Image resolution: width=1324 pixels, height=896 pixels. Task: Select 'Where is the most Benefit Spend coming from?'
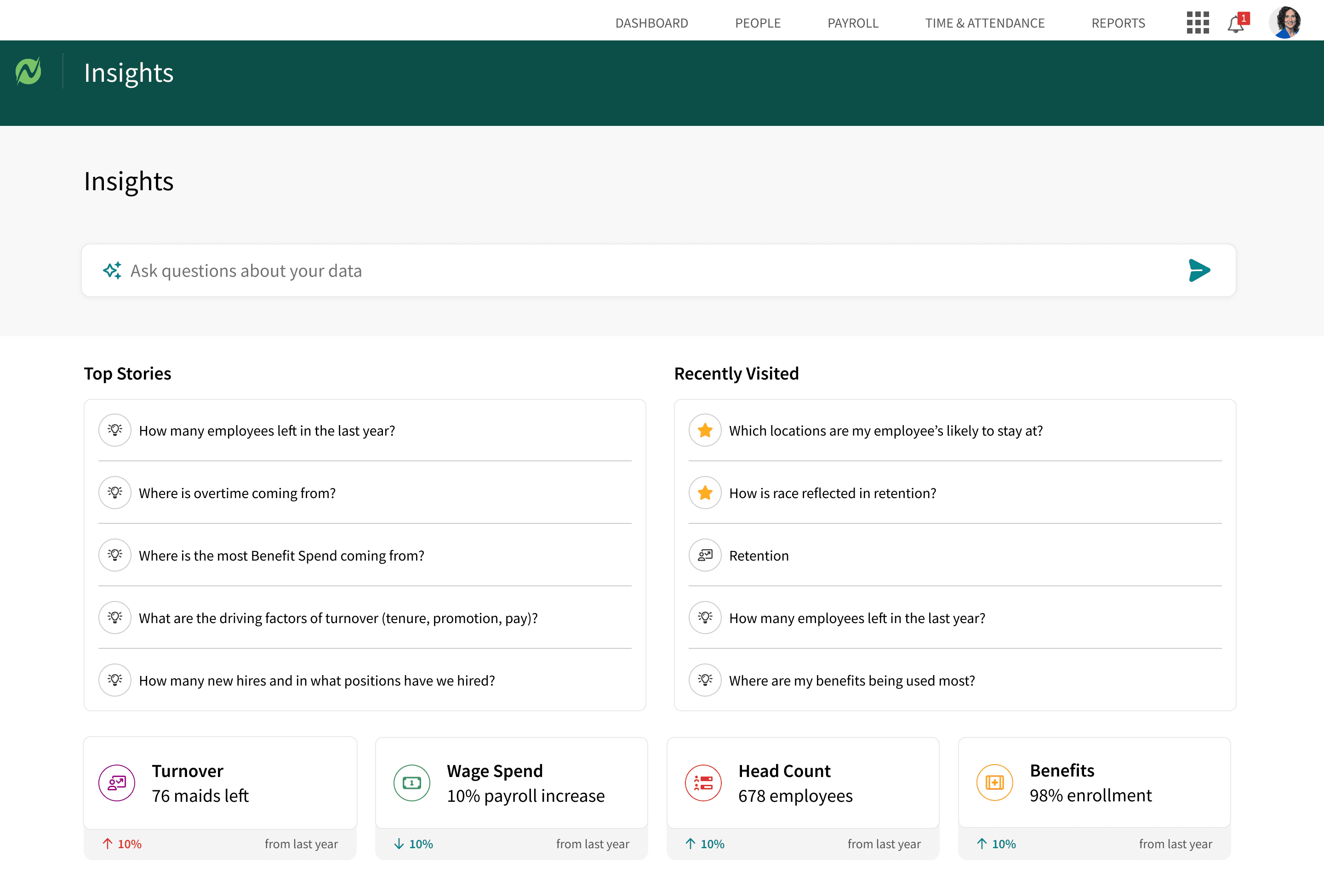tap(281, 555)
